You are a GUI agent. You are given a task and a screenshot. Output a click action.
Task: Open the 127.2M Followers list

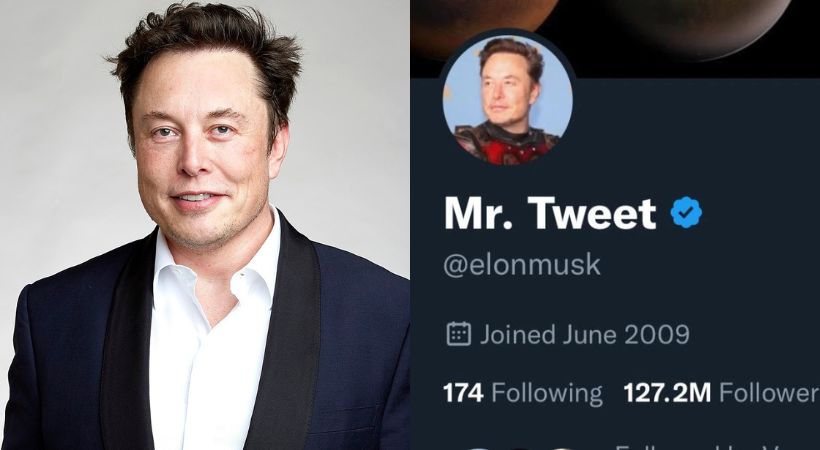[x=722, y=392]
